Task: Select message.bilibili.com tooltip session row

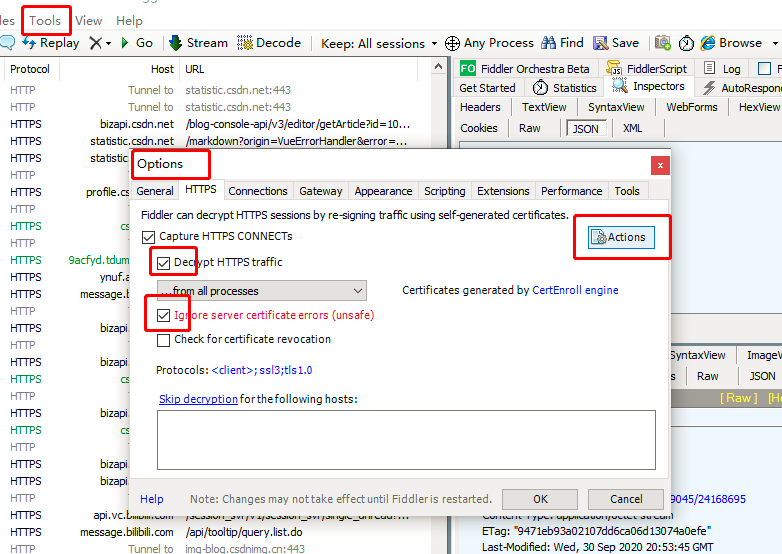Action: point(215,532)
